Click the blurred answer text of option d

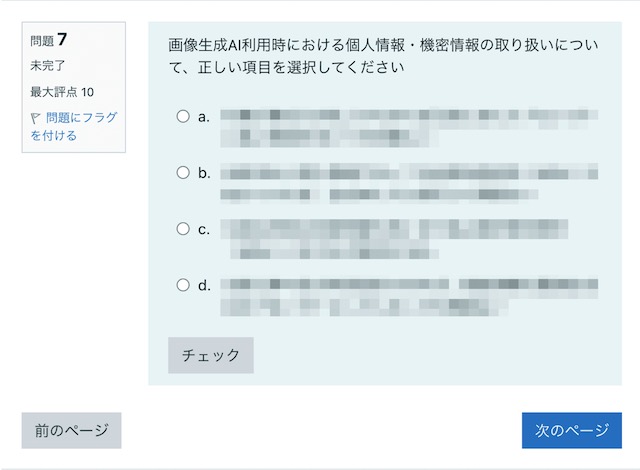tap(409, 297)
